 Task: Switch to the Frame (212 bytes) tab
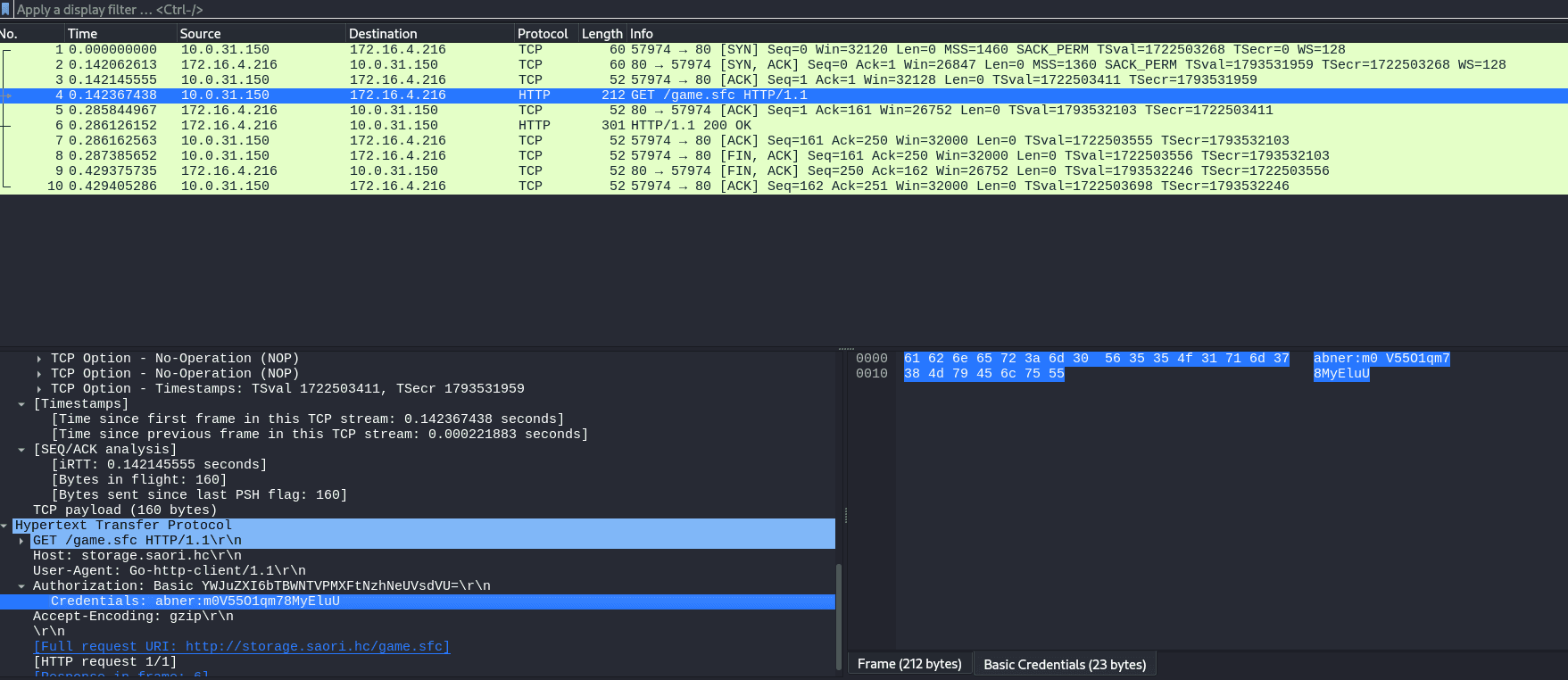908,664
